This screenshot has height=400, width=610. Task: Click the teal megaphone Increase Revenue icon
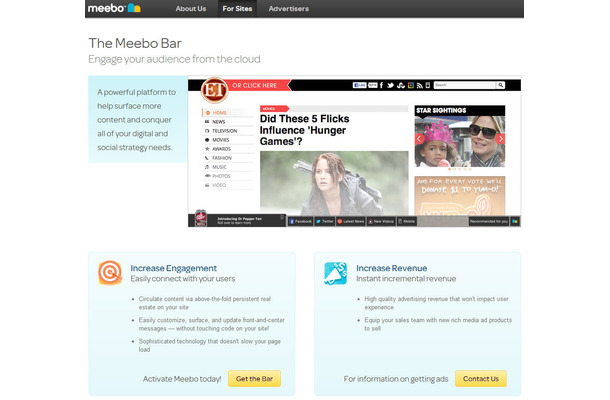(335, 273)
